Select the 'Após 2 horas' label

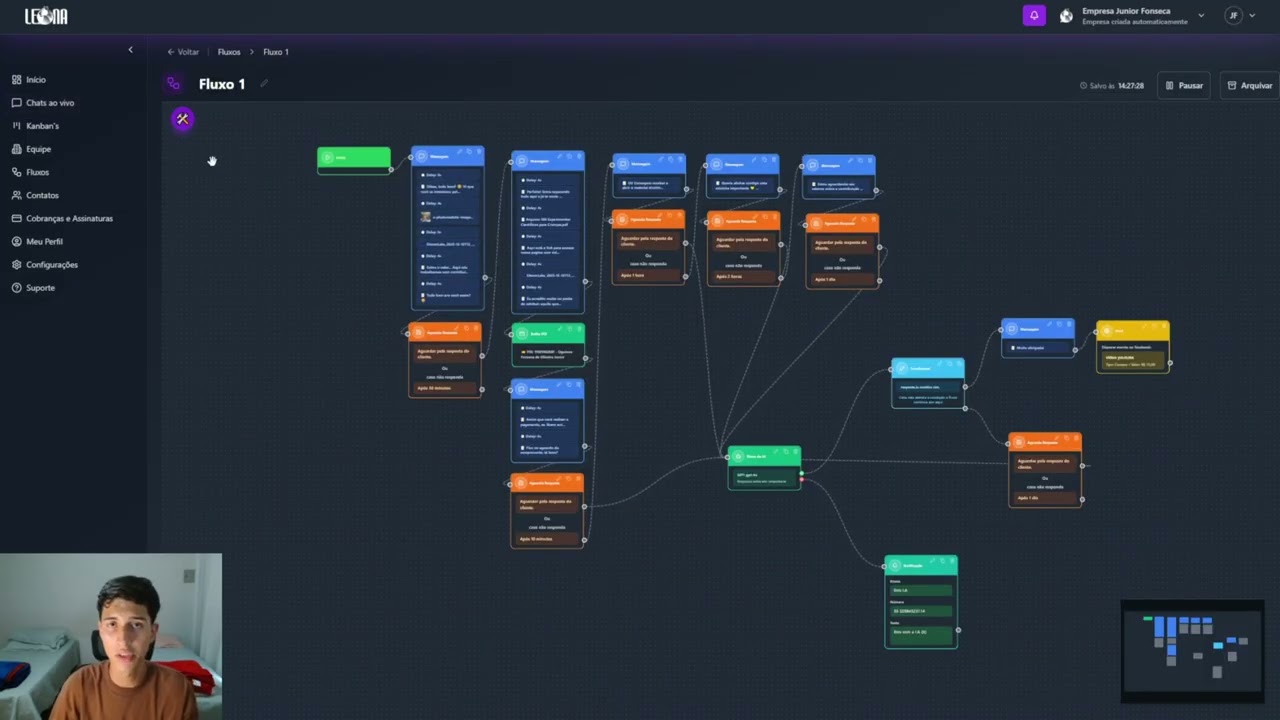(729, 277)
